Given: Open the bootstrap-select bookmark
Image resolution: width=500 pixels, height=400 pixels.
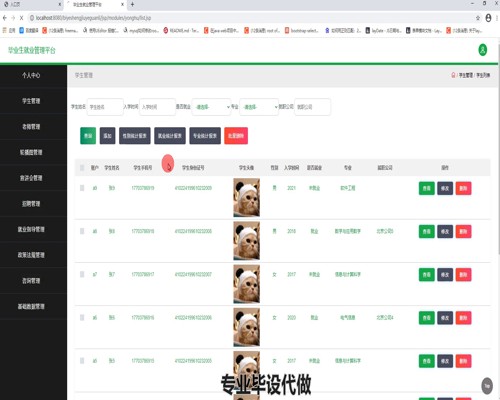Looking at the screenshot, I should coord(302,31).
